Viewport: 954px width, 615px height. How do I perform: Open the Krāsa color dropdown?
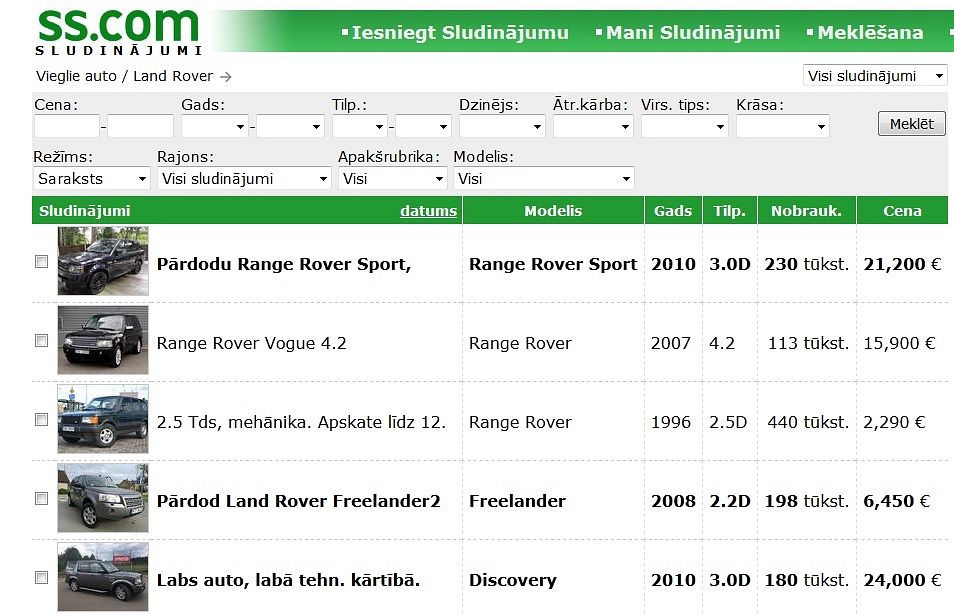(782, 127)
